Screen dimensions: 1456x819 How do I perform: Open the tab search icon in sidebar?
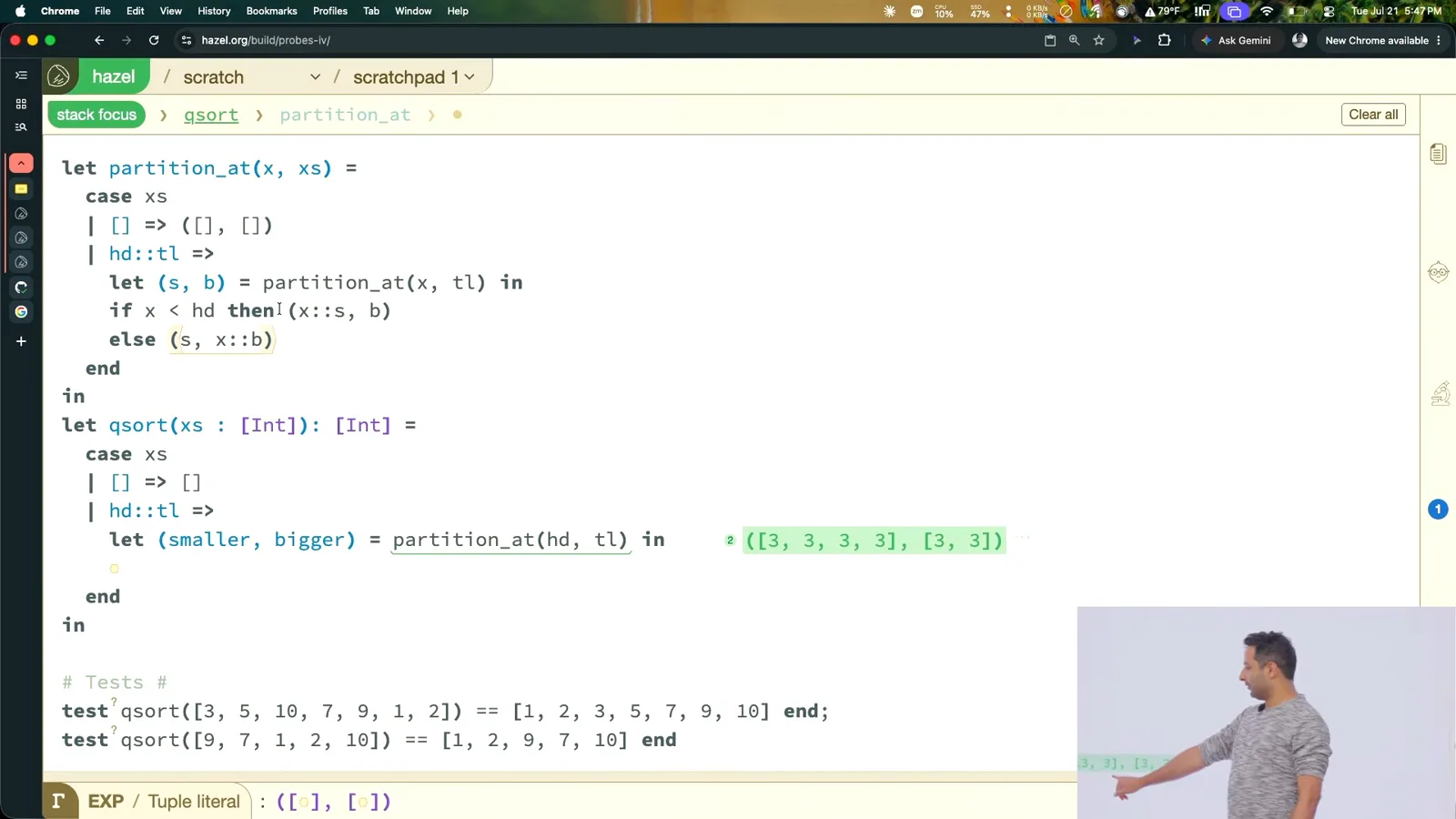pos(21,127)
